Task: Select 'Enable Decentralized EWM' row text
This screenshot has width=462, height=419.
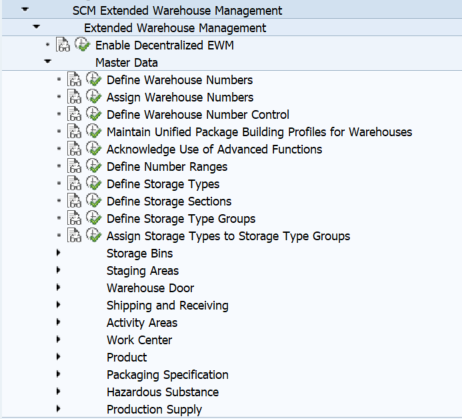Action: pos(165,45)
